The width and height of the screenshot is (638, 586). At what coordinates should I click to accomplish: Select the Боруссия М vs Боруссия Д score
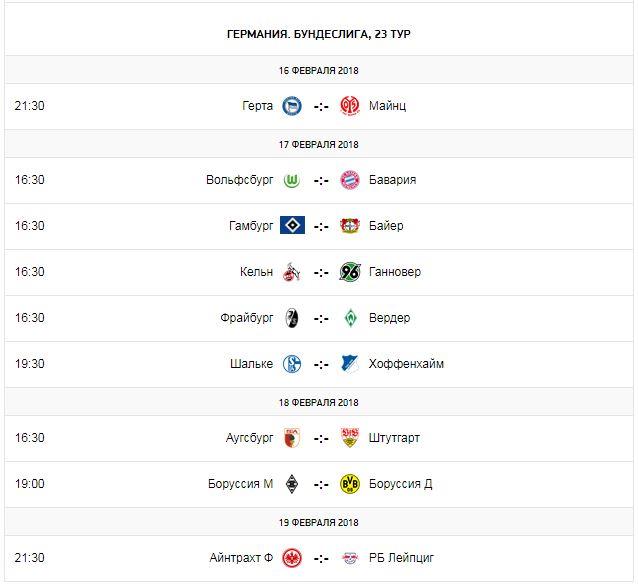coord(320,484)
